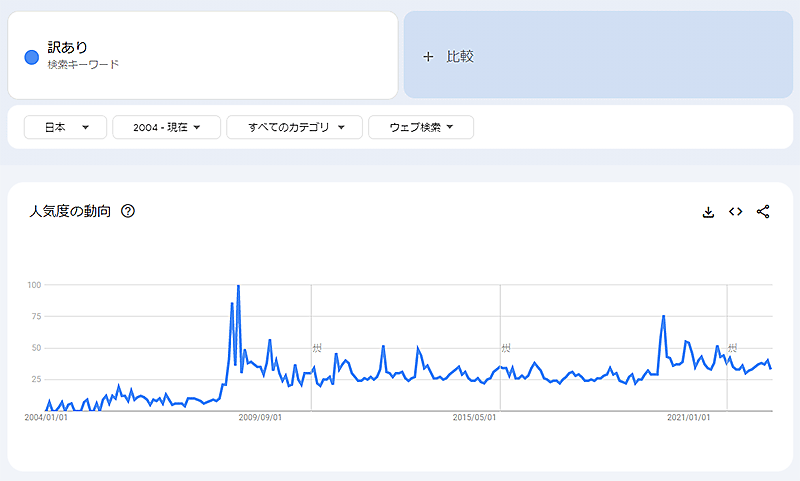
Task: Click the middle note marker on chart
Action: coord(506,348)
